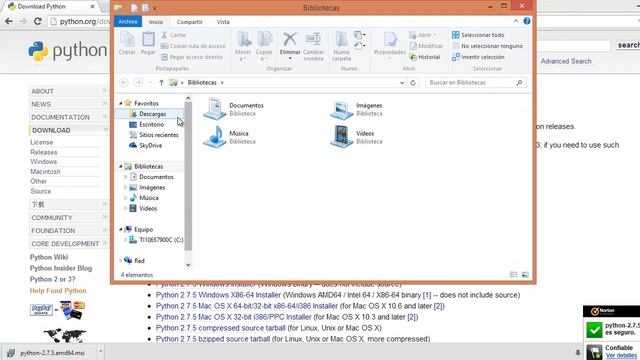The height and width of the screenshot is (360, 640).
Task: Click the Historial icon
Action: point(413,57)
